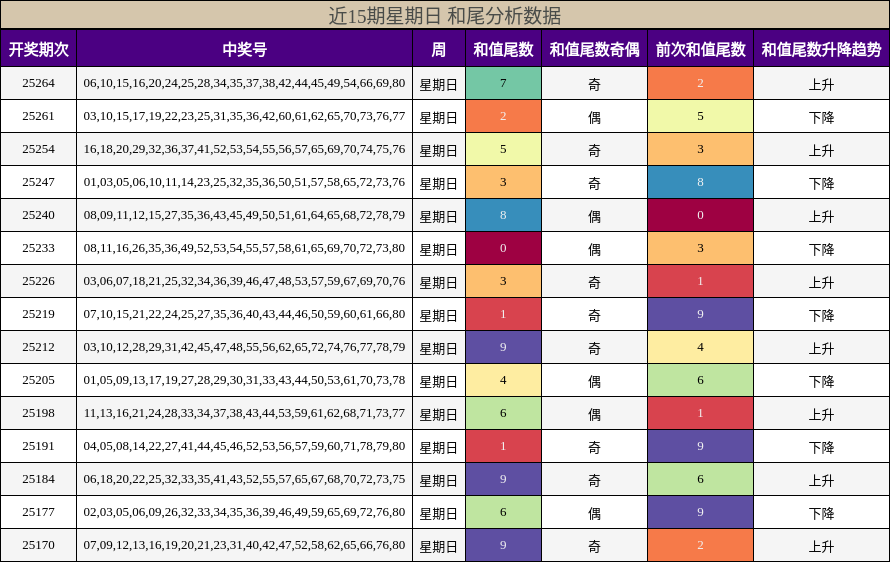
Task: Click the 星期日 cell for period 25184
Action: tap(438, 480)
